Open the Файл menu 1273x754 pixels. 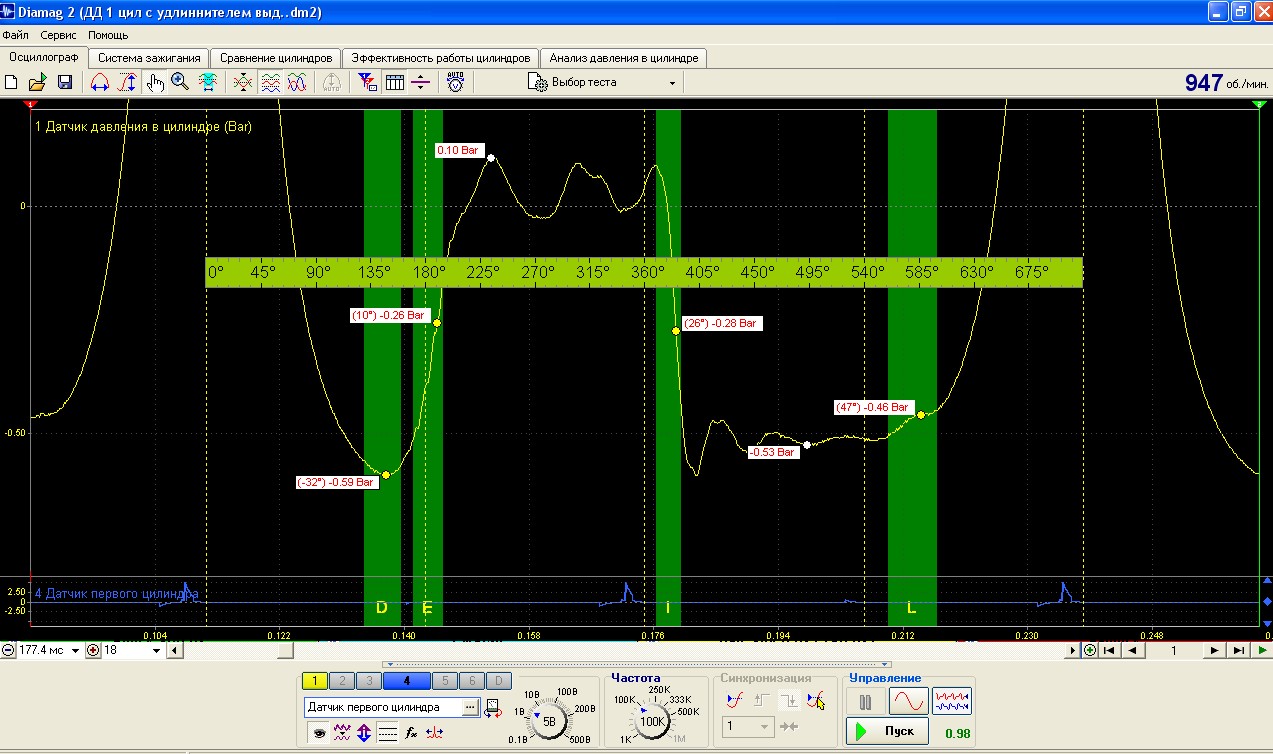tap(16, 35)
